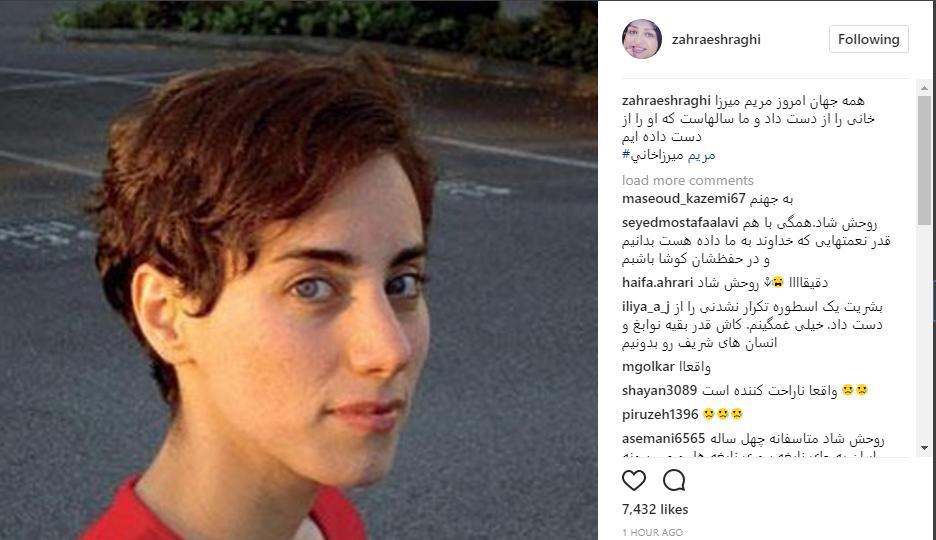Visit seyedmostafaalavi commenter profile

point(680,223)
